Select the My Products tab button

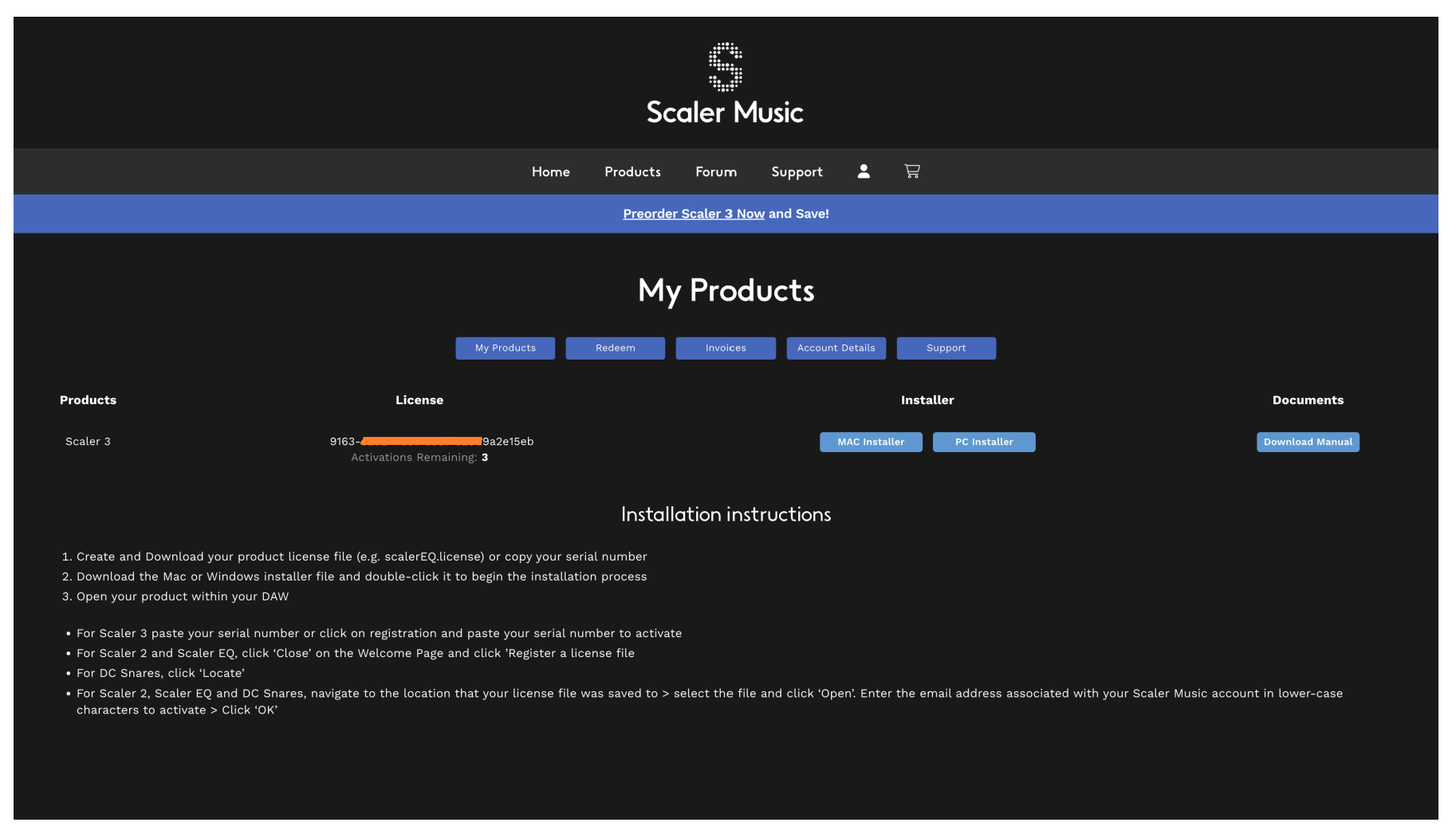(x=506, y=348)
